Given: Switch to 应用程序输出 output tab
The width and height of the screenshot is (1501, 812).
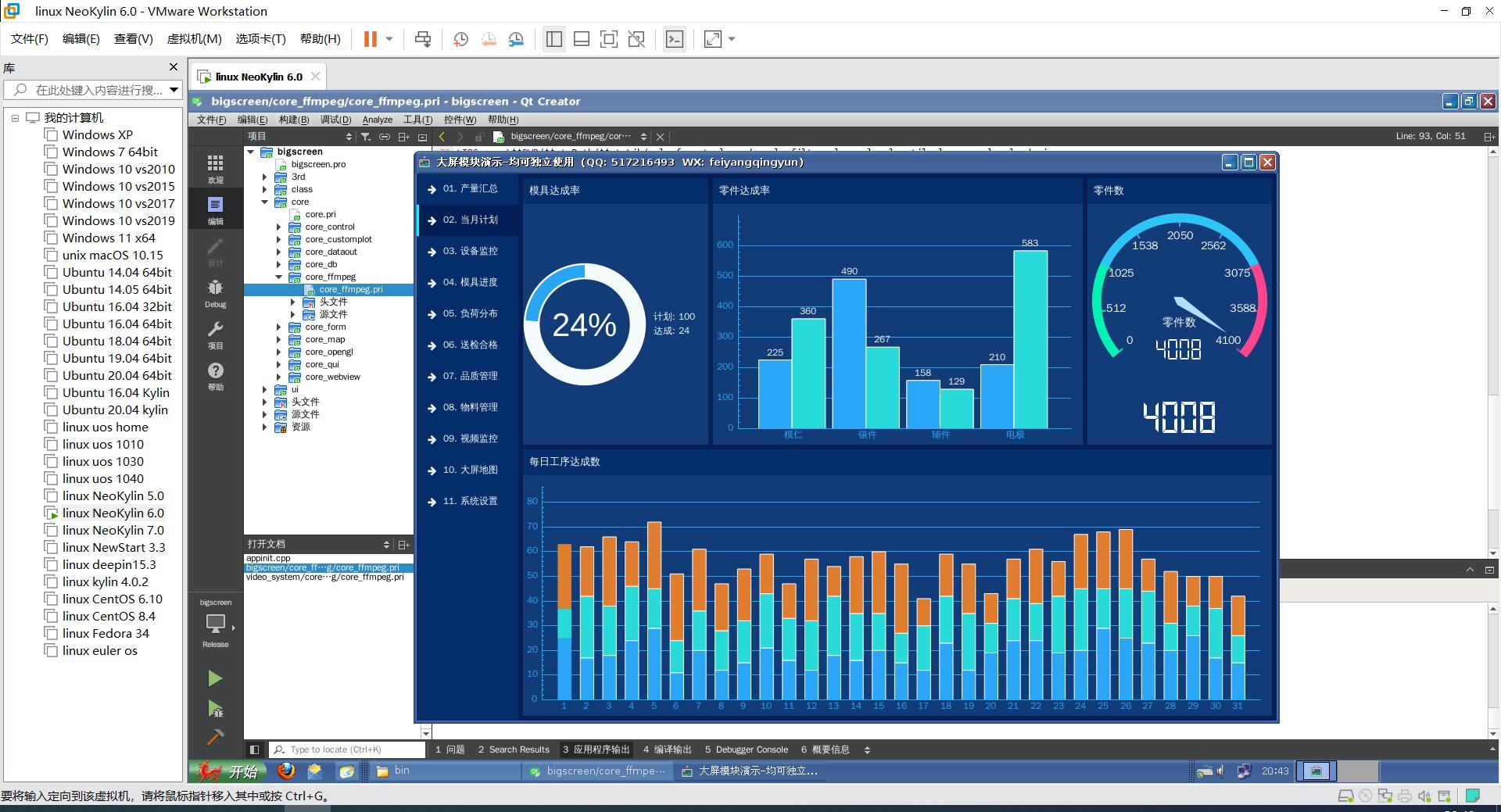Looking at the screenshot, I should pyautogui.click(x=596, y=749).
